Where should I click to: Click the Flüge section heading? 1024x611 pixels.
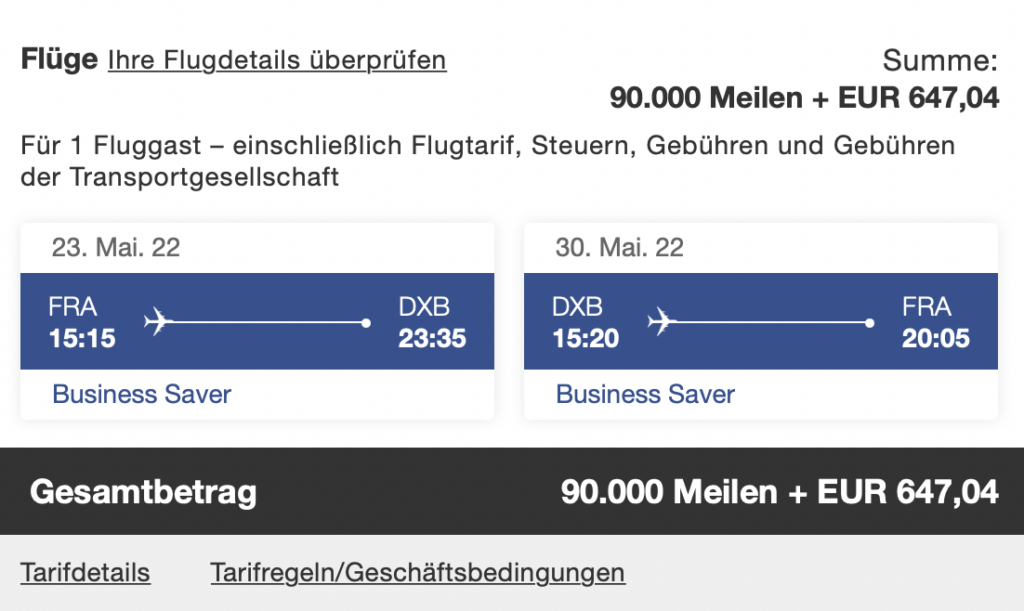[x=59, y=60]
